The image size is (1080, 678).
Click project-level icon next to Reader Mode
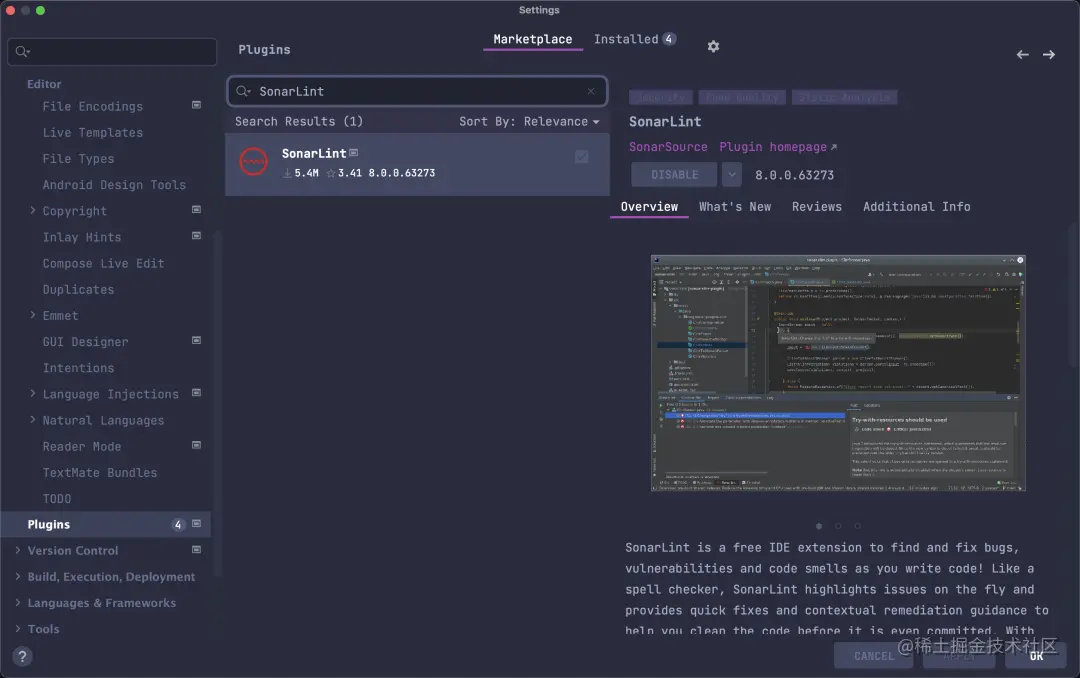pyautogui.click(x=196, y=445)
